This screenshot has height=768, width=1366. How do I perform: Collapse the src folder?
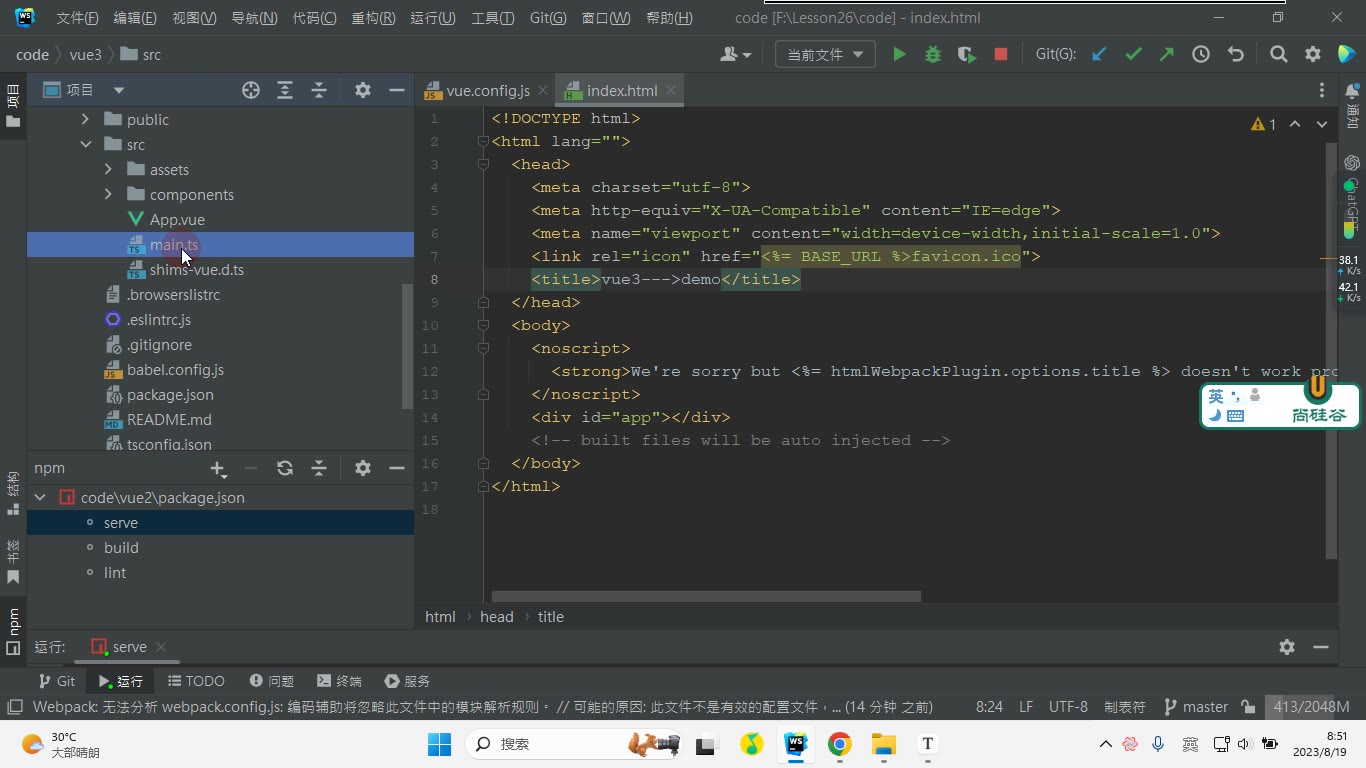pyautogui.click(x=86, y=144)
